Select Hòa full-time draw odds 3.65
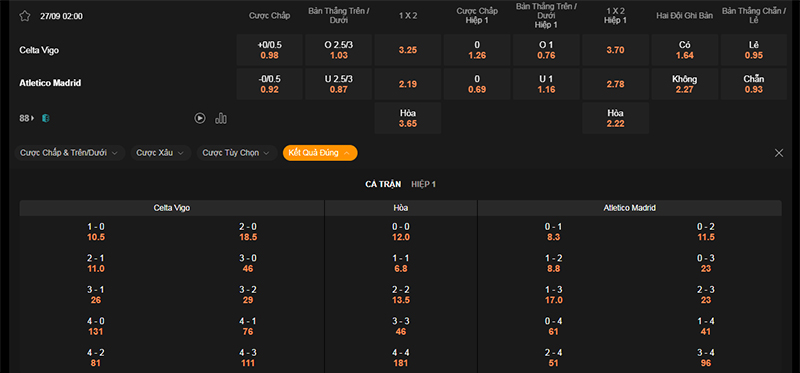This screenshot has height=373, width=800. tap(408, 118)
